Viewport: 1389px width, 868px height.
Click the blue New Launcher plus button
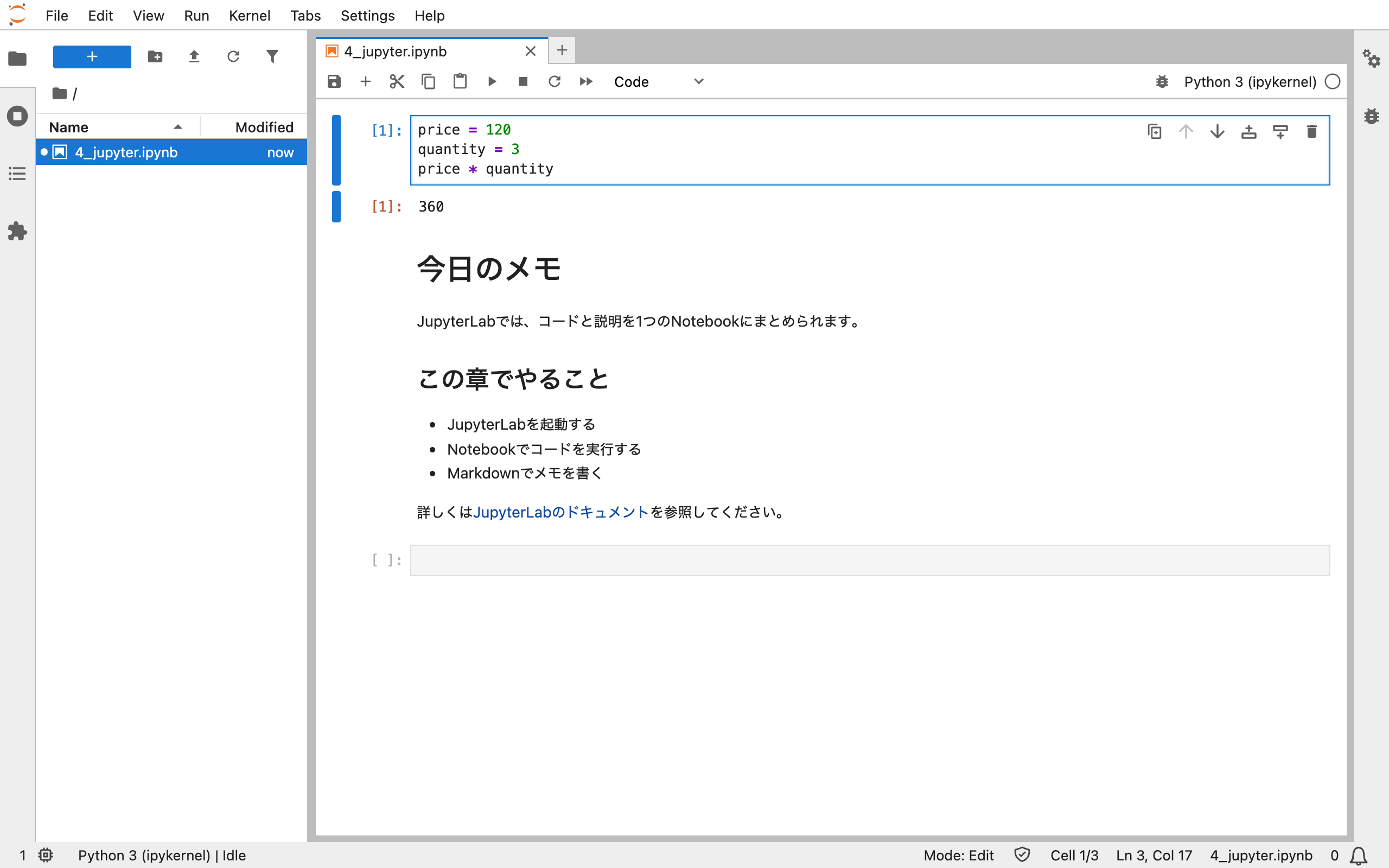coord(92,56)
